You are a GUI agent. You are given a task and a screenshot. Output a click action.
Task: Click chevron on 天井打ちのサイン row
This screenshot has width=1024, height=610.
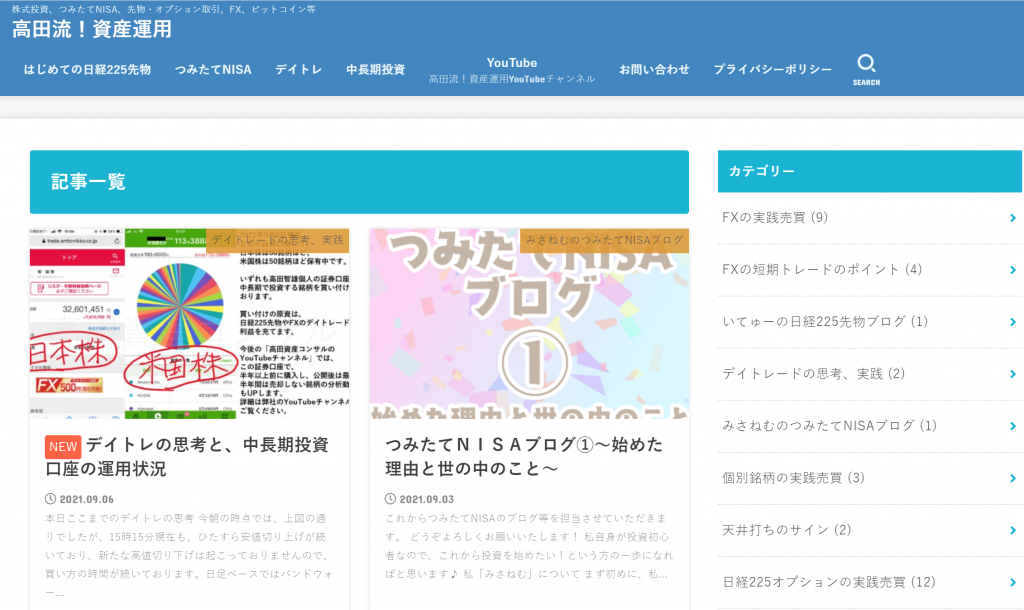[x=1013, y=530]
